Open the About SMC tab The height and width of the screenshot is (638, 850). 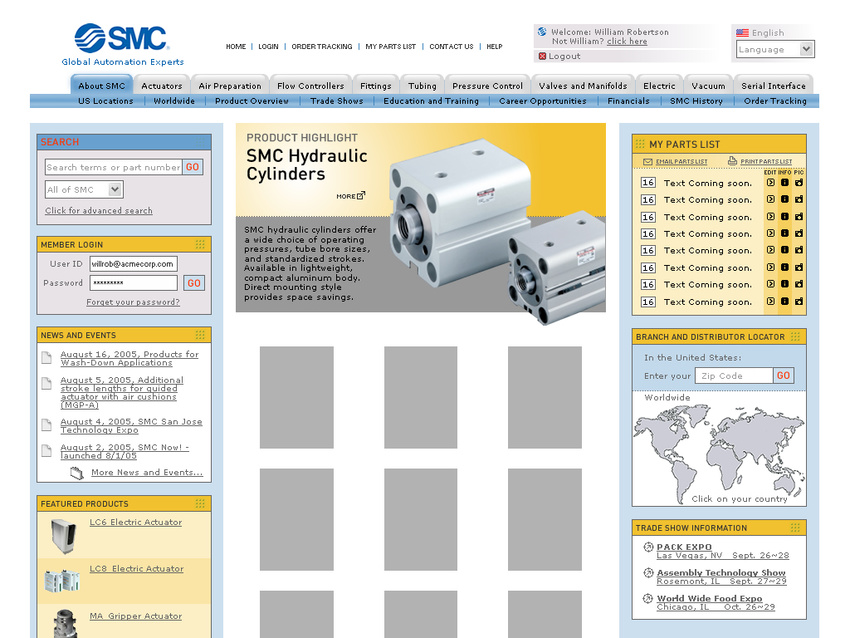click(101, 86)
